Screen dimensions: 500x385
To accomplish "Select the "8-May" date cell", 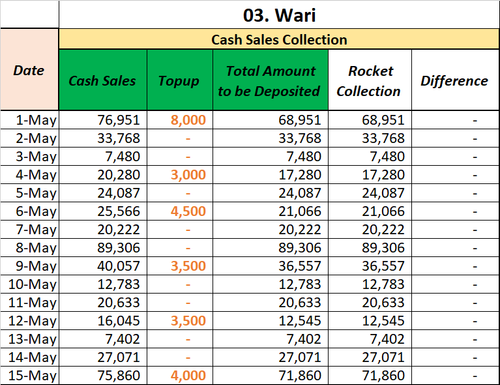I will (29, 248).
